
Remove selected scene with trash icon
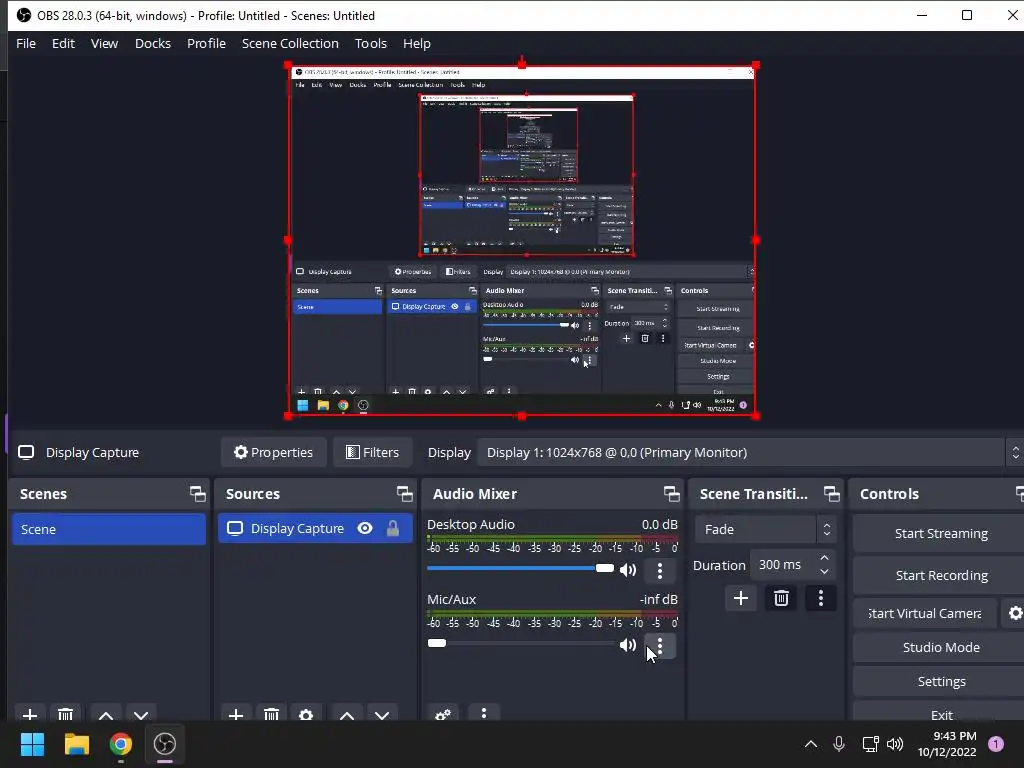[65, 714]
